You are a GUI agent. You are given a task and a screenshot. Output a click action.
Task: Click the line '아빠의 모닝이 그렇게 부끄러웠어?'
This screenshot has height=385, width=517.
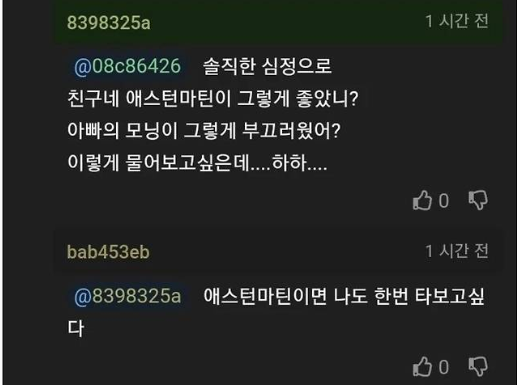pyautogui.click(x=204, y=130)
